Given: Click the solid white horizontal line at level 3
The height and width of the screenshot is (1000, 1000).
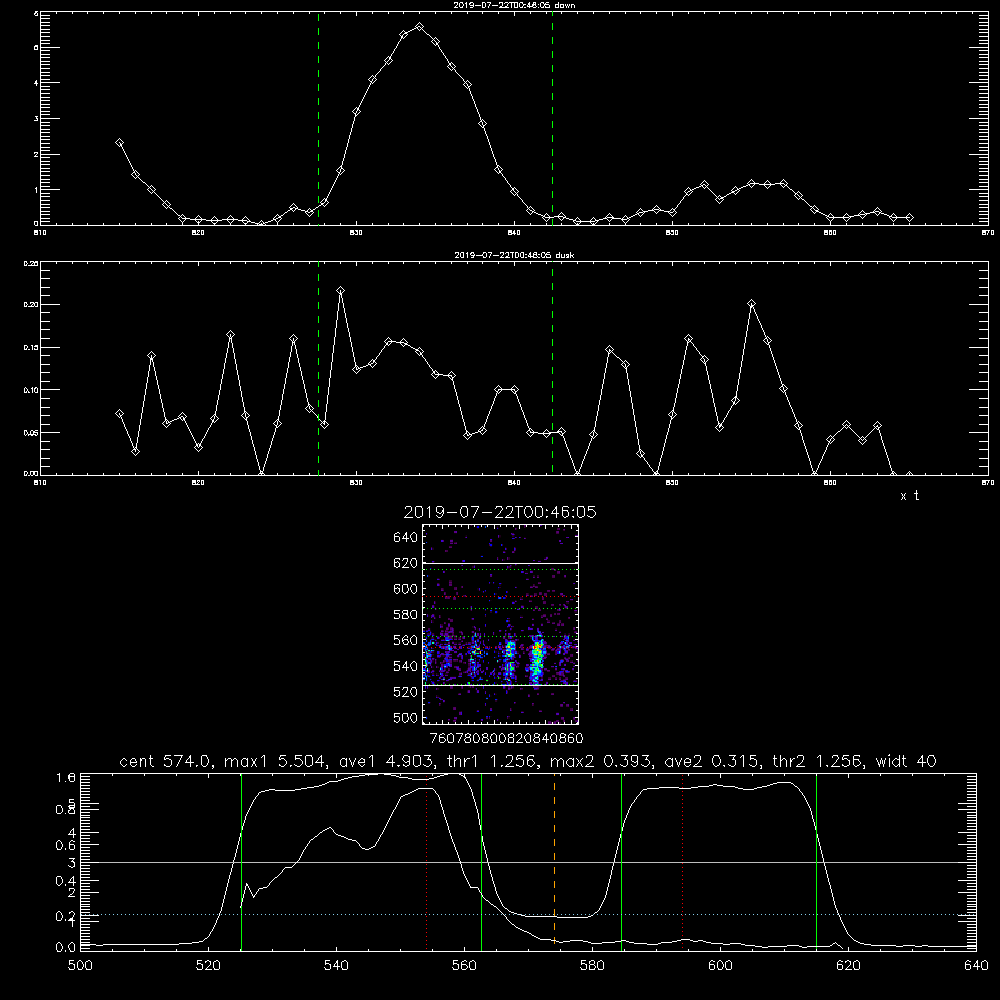Looking at the screenshot, I should [528, 862].
